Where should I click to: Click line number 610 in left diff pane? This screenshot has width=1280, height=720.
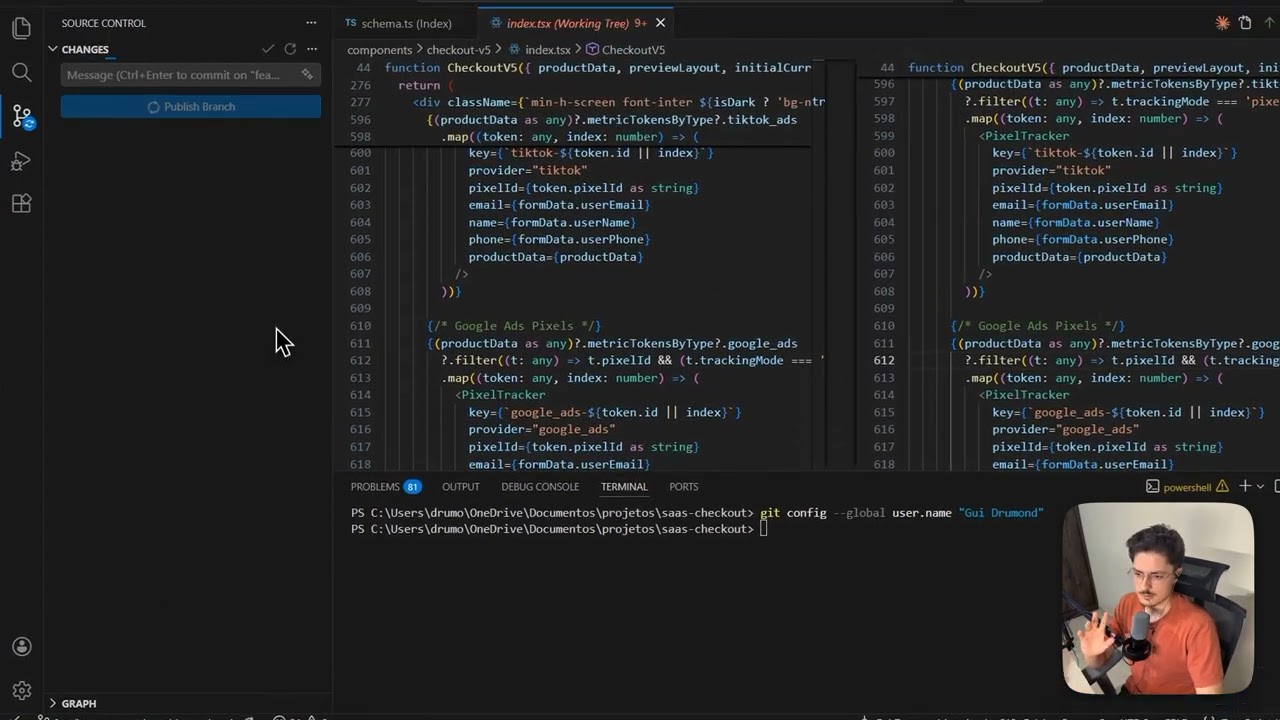pyautogui.click(x=360, y=326)
